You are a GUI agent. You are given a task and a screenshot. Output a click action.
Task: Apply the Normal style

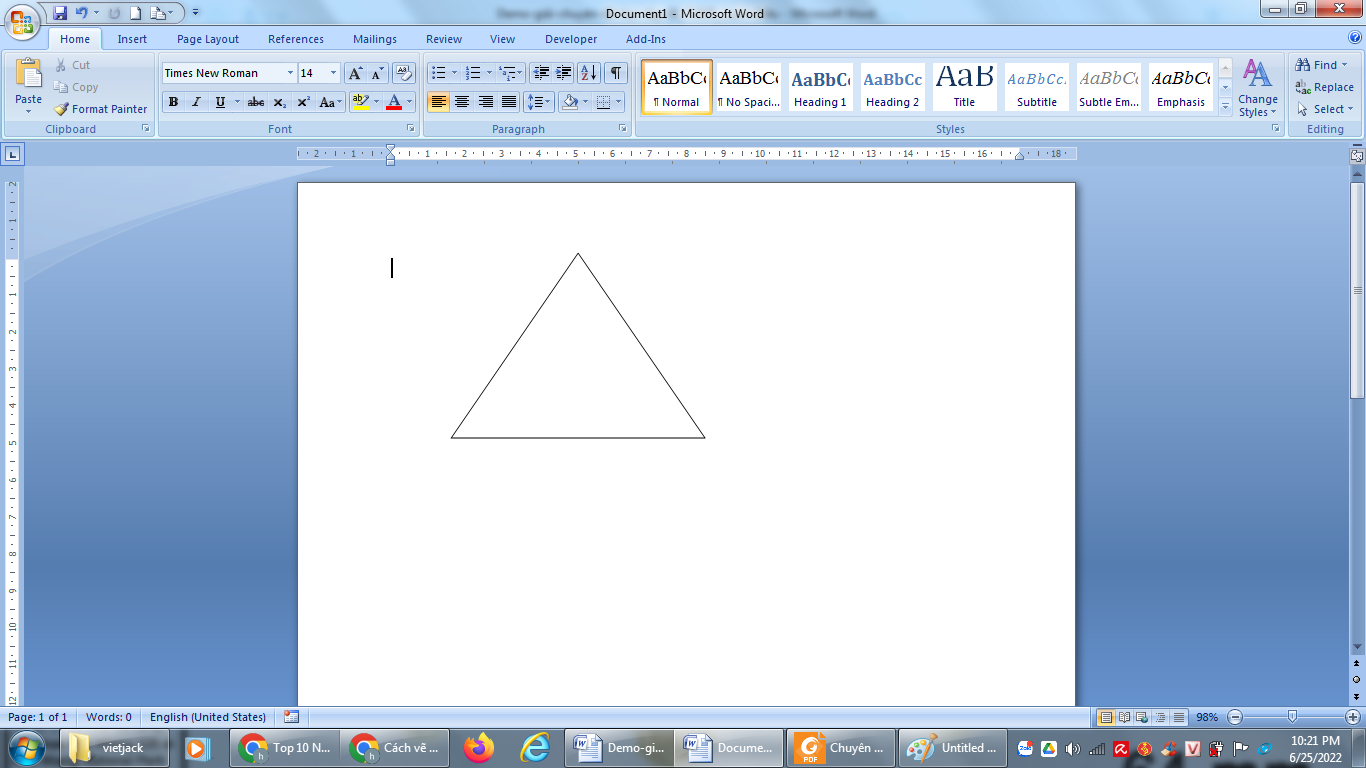[x=677, y=87]
